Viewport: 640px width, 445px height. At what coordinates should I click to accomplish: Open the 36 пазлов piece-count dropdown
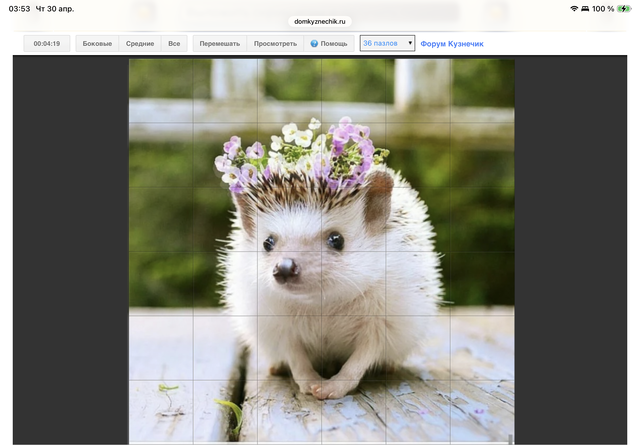[x=387, y=44]
